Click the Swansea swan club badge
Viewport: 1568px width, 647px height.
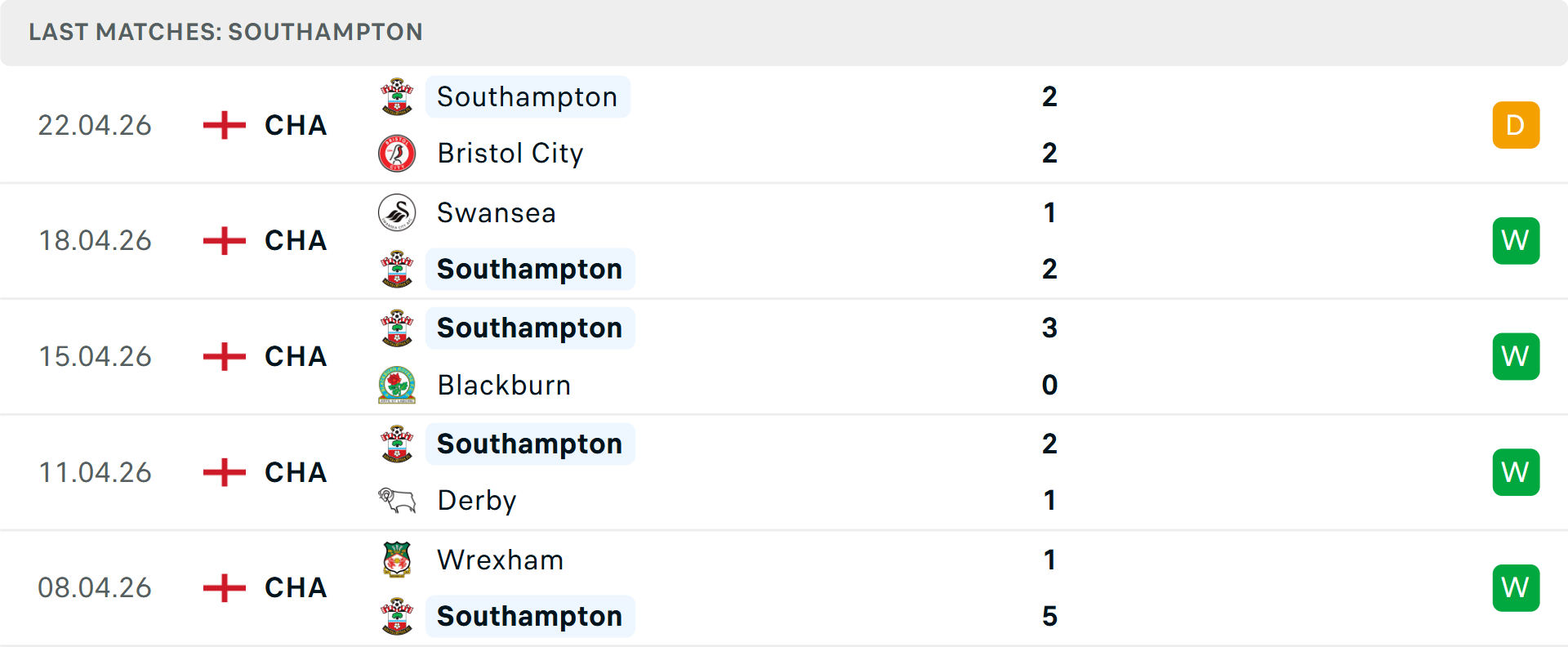pyautogui.click(x=397, y=212)
